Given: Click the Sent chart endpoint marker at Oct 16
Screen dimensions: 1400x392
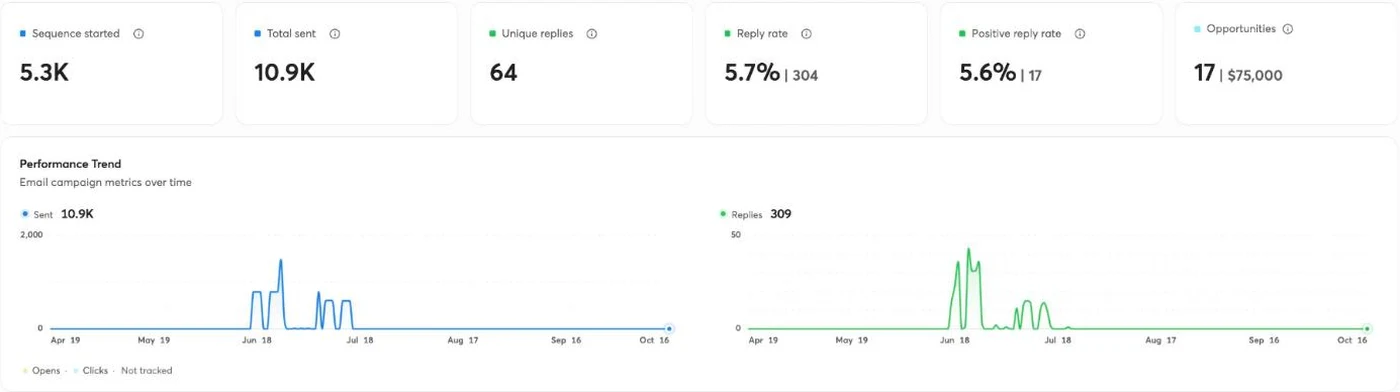Looking at the screenshot, I should pos(669,328).
